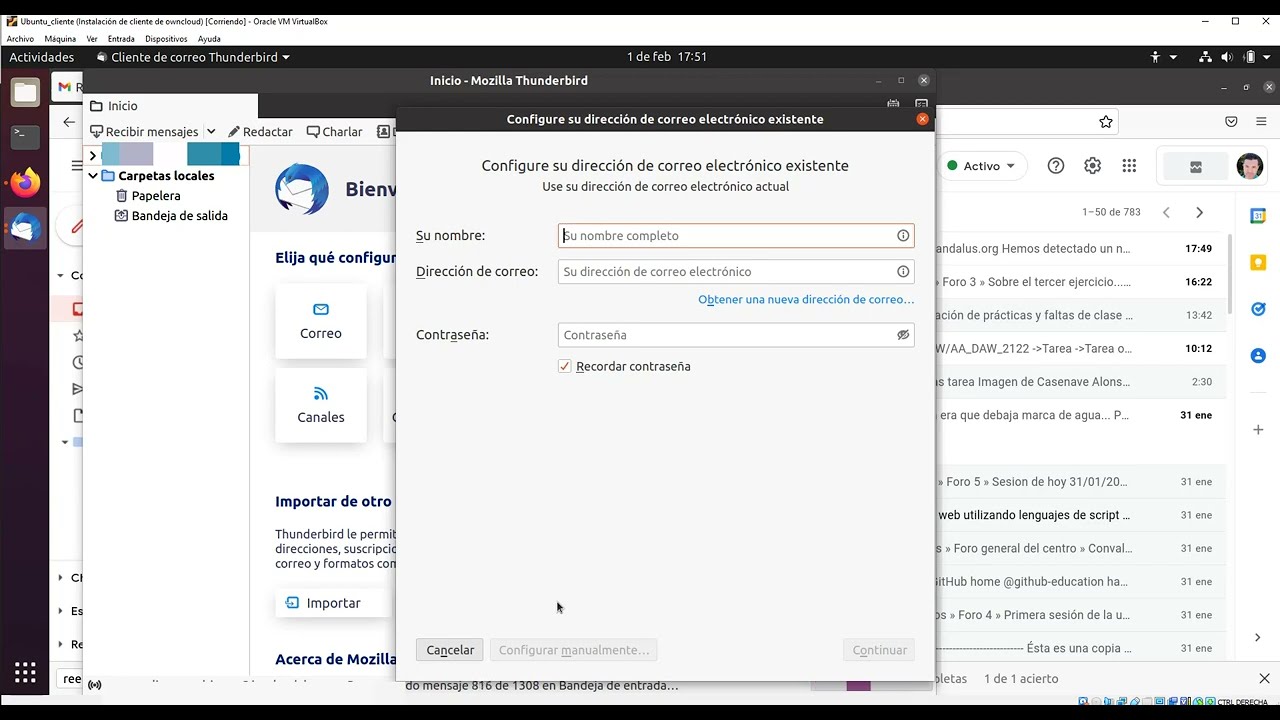Click Recibir mensajes in Thunderbird toolbar
Screen dimensions: 1280x720
(x=144, y=132)
